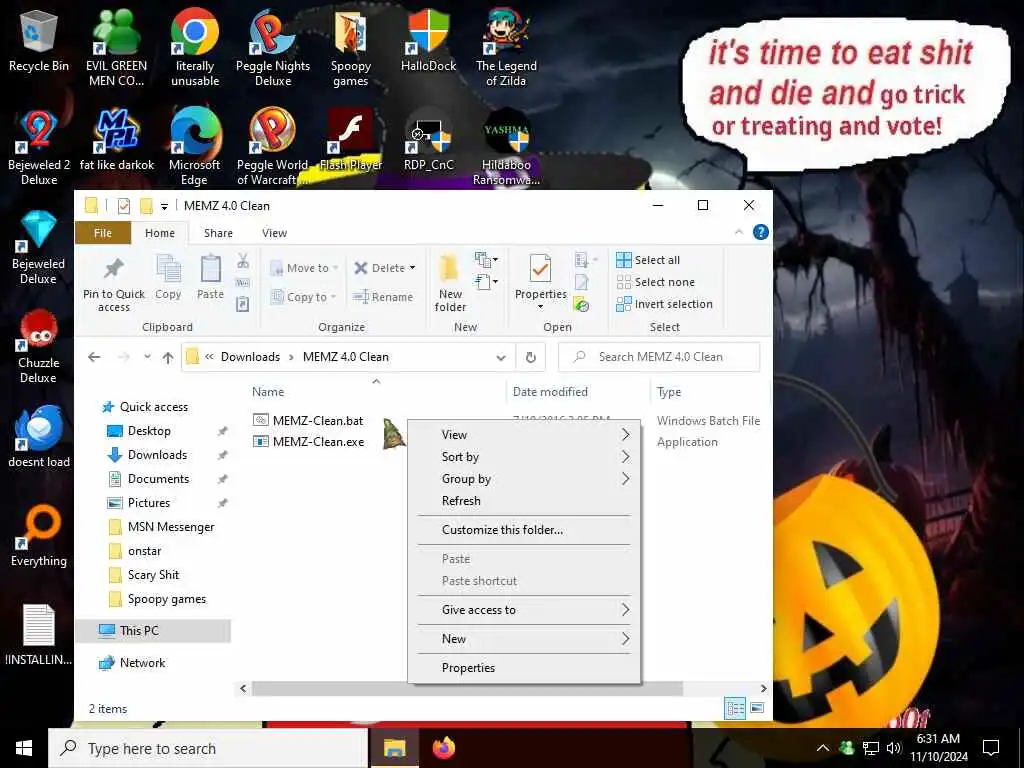The height and width of the screenshot is (768, 1024).
Task: Select Scary Shit folder in navigation pane
Action: pos(153,575)
